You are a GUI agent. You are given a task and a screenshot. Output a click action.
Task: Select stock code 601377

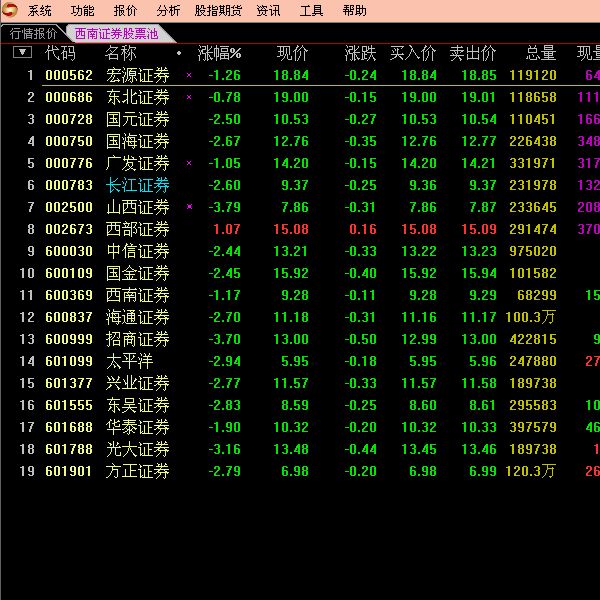69,383
